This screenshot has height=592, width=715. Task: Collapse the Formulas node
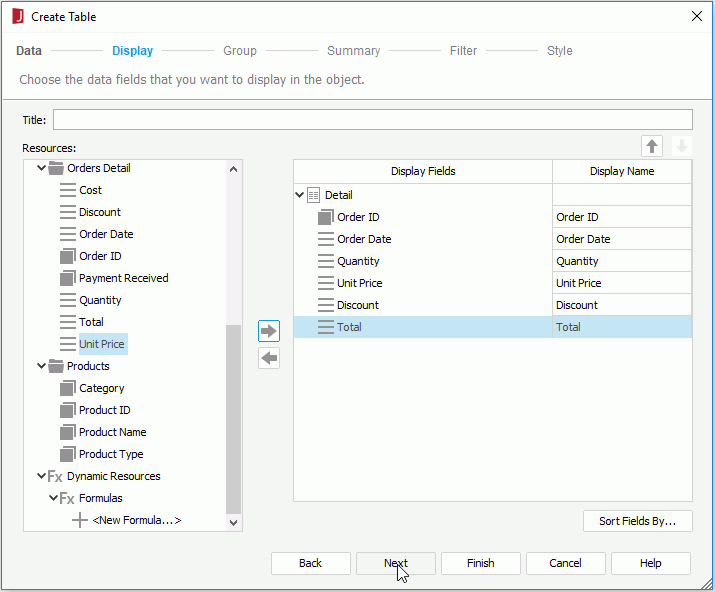point(53,498)
